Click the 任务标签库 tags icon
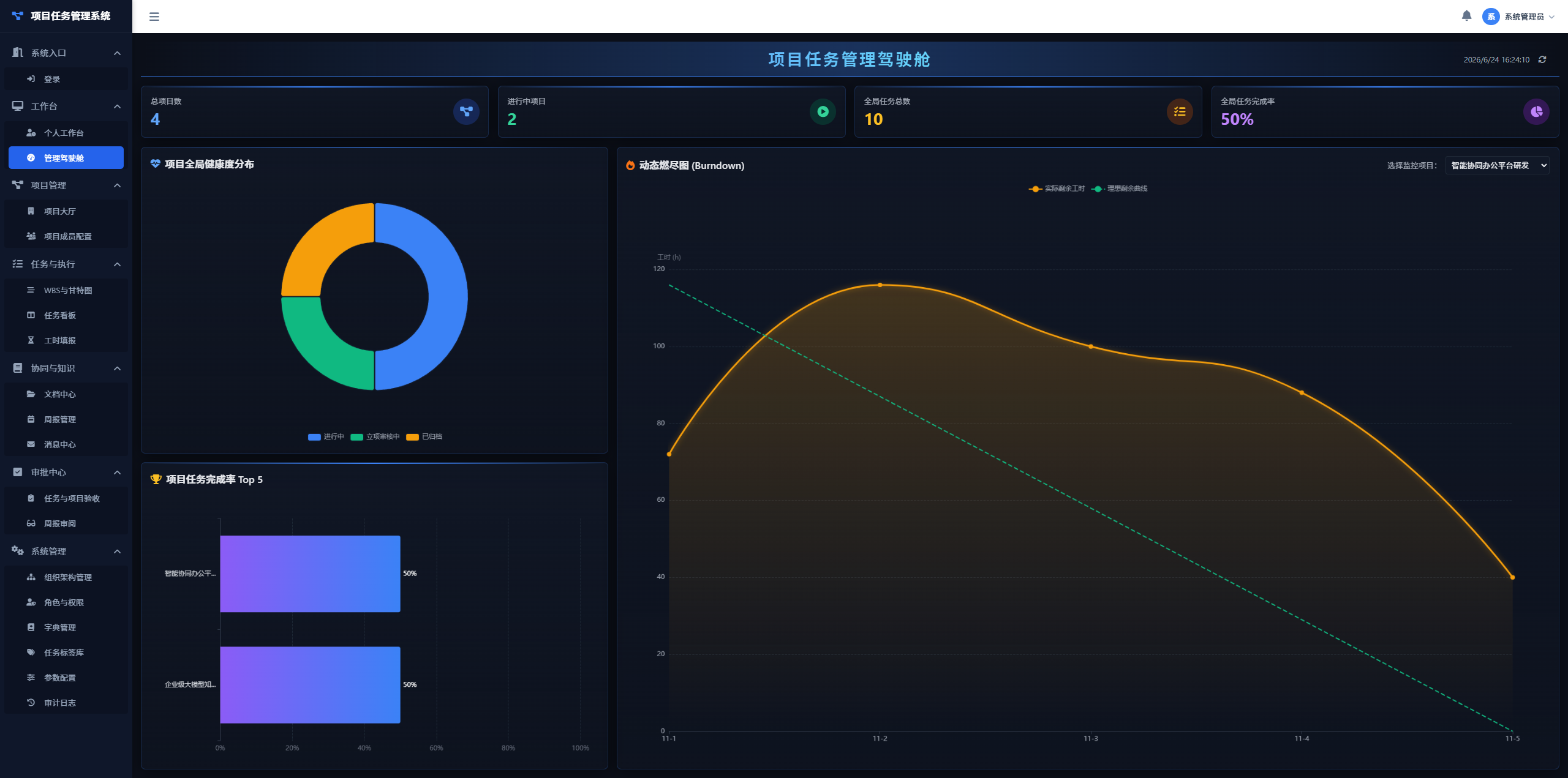 31,653
